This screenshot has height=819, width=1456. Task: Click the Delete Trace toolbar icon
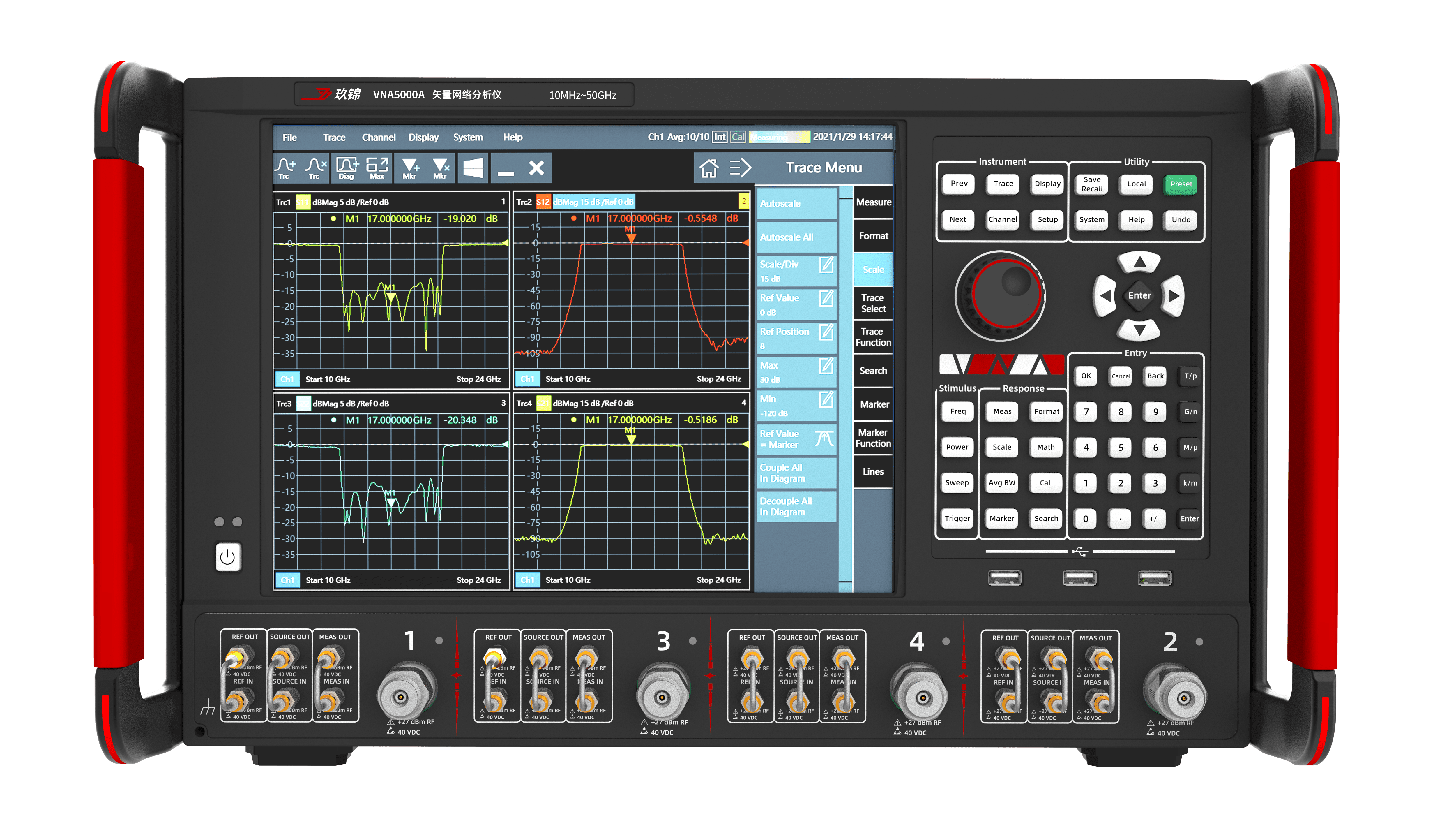(x=315, y=168)
